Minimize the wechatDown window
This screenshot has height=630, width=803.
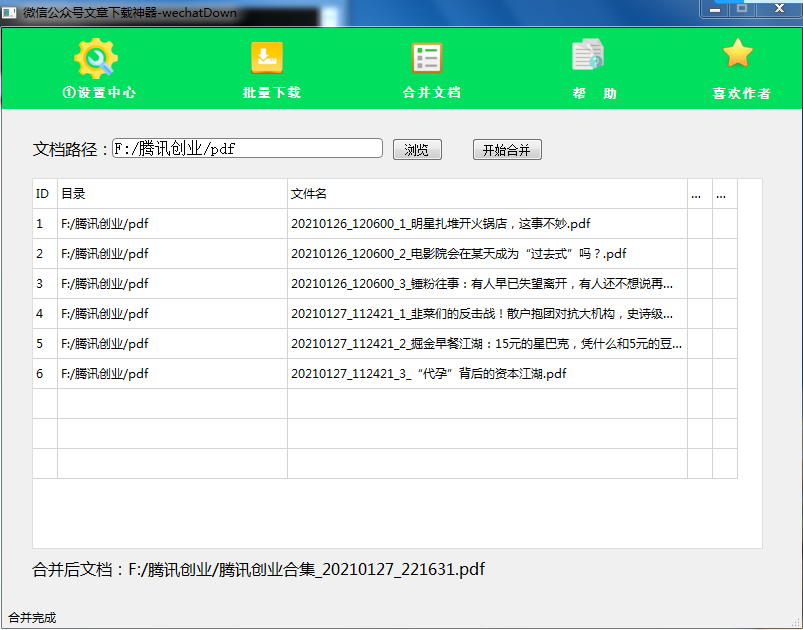tap(715, 9)
